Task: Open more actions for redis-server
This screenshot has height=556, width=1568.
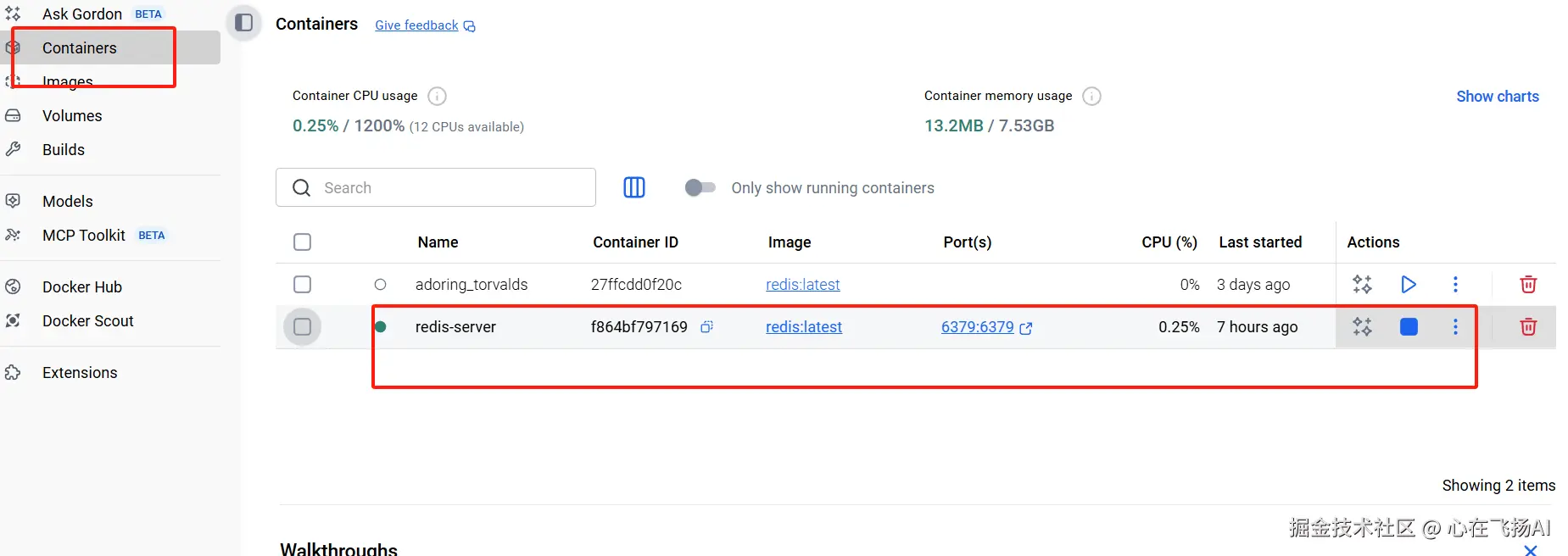Action: pos(1455,327)
